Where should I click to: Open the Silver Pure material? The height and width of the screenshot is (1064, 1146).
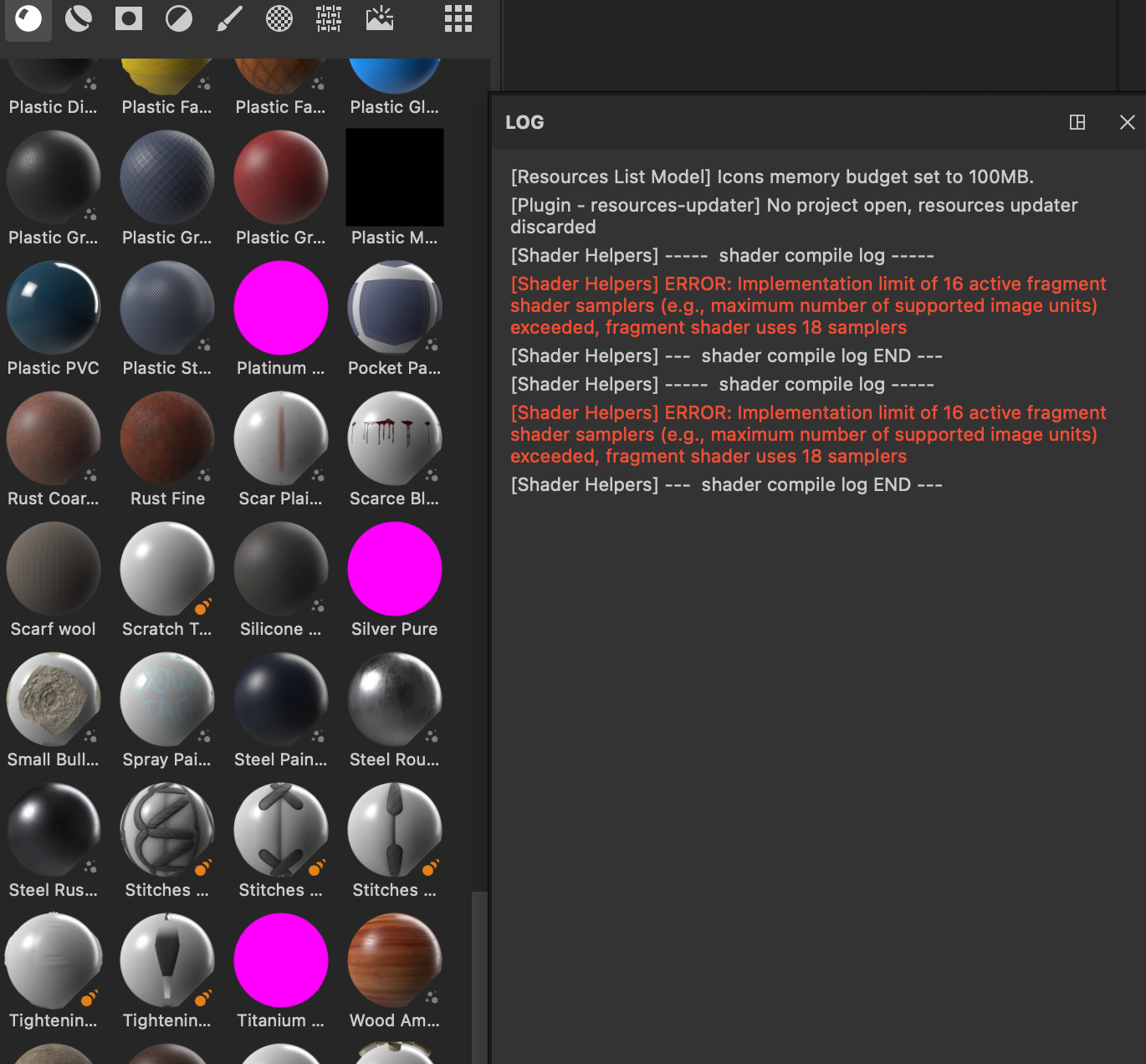click(394, 568)
